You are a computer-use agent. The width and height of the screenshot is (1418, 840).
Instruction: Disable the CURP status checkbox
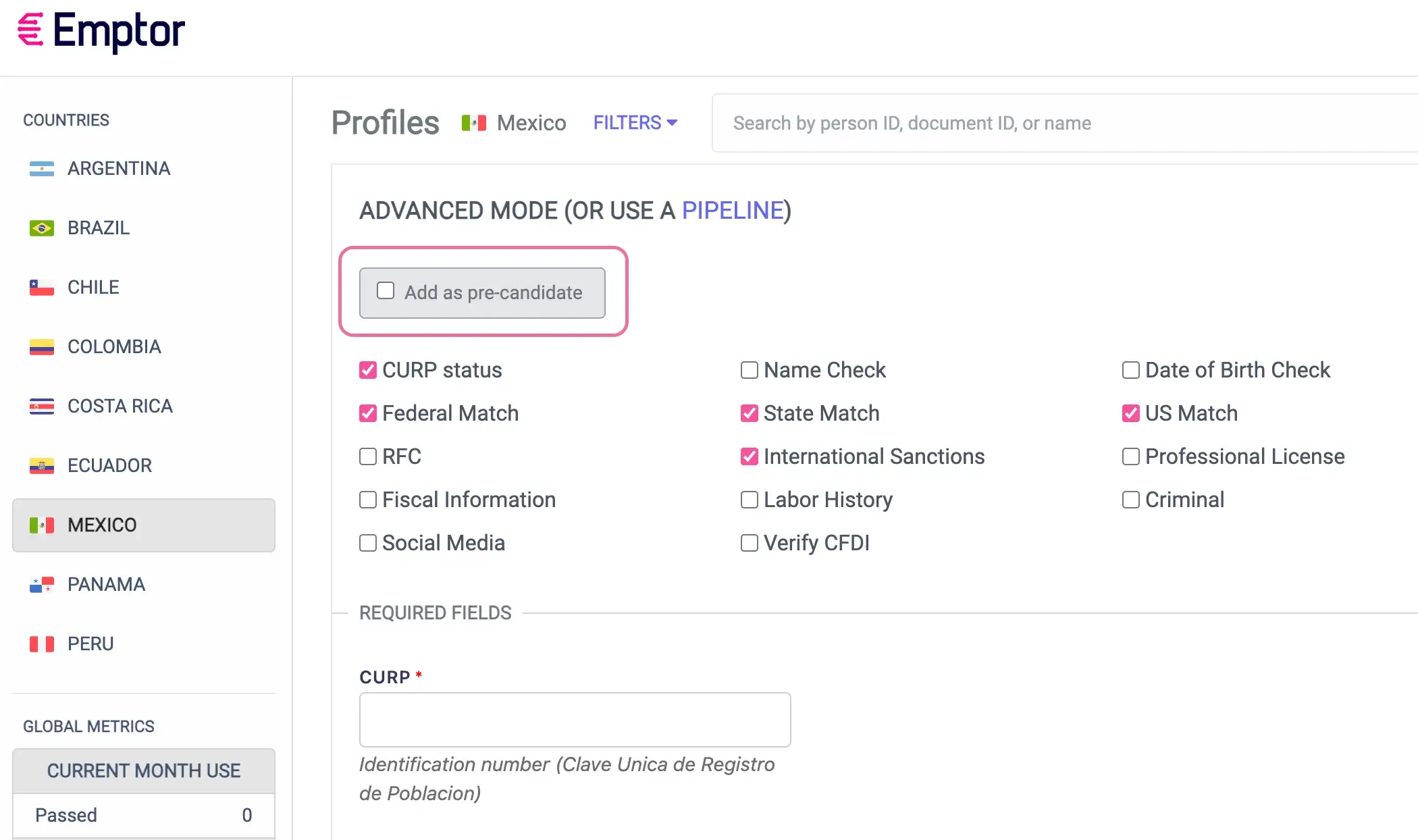[x=367, y=370]
